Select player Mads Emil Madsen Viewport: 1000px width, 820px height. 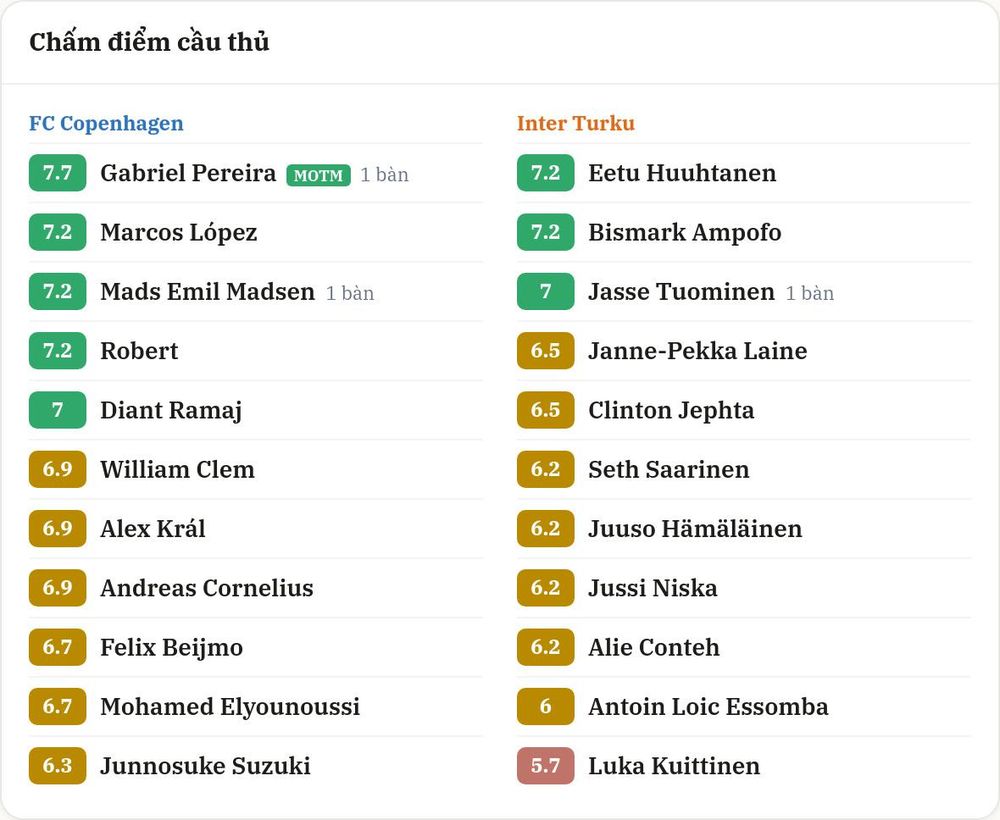coord(207,291)
